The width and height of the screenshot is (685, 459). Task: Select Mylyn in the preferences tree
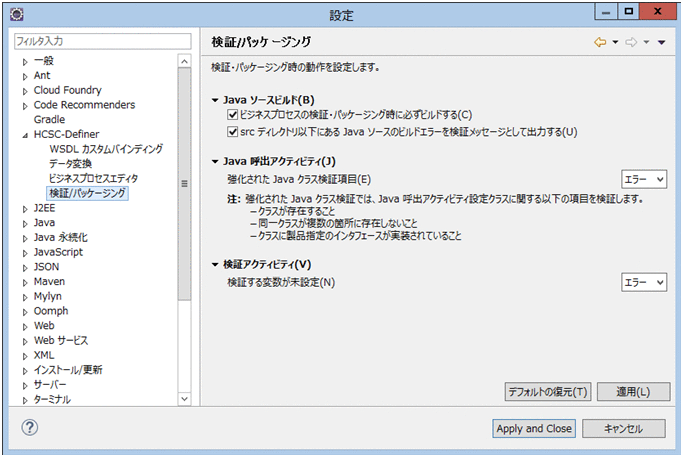[48, 296]
